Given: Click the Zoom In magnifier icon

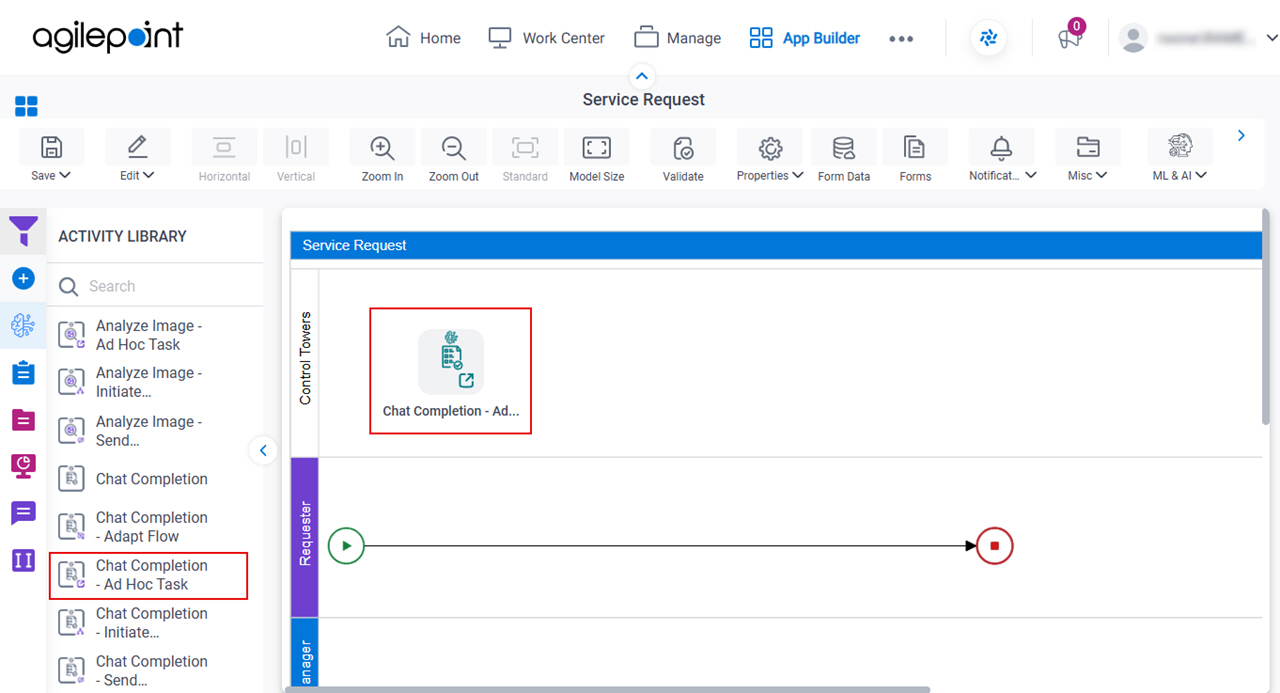Looking at the screenshot, I should click(382, 148).
